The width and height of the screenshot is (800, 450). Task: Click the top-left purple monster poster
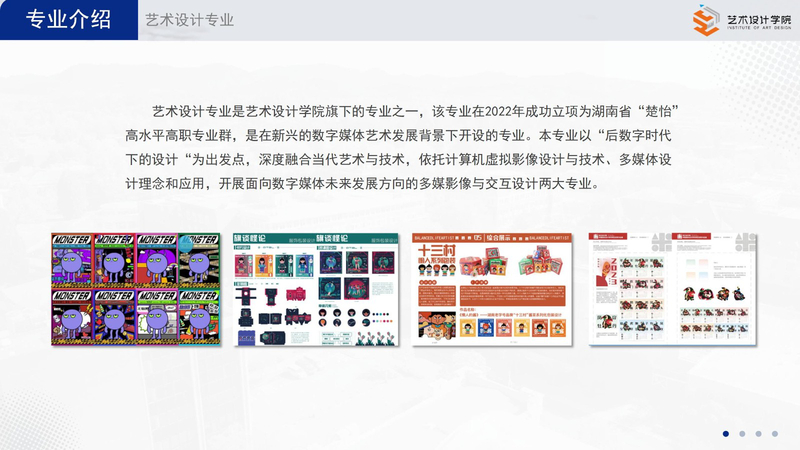[x=72, y=260]
